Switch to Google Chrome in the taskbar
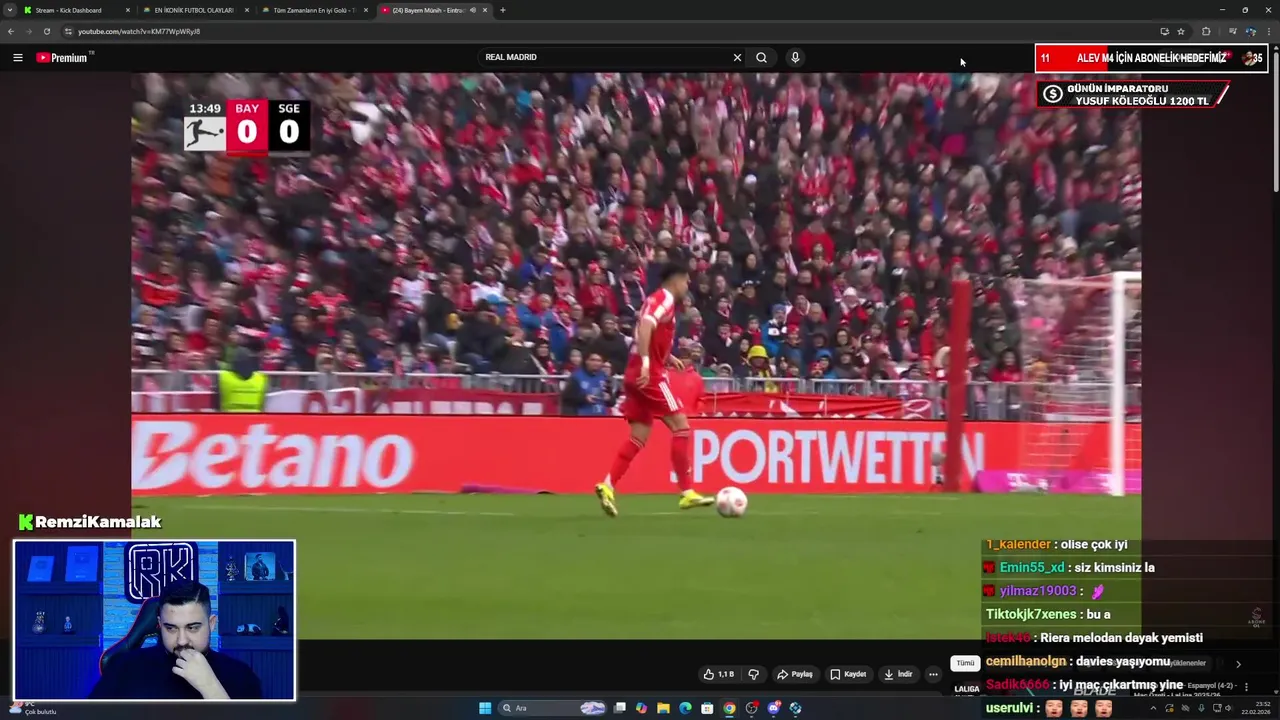This screenshot has height=720, width=1280. tap(729, 708)
